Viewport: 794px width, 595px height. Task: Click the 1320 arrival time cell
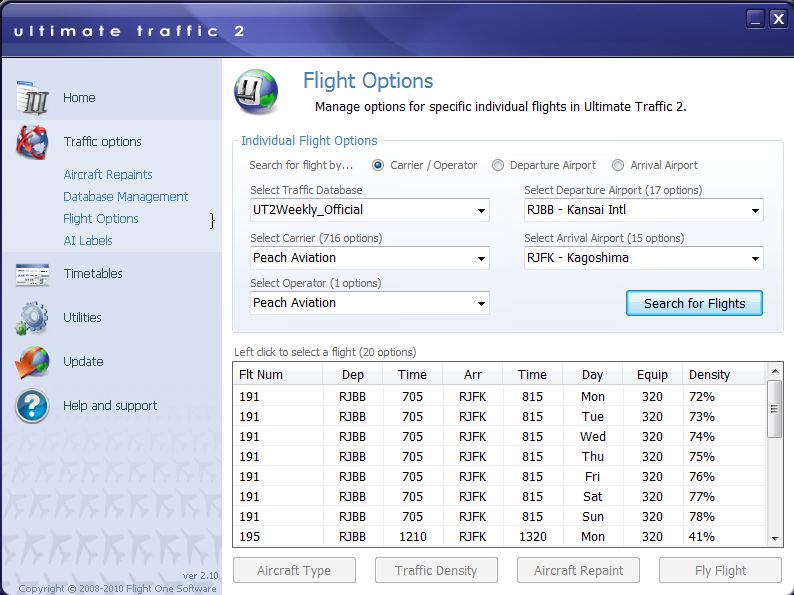coord(533,537)
